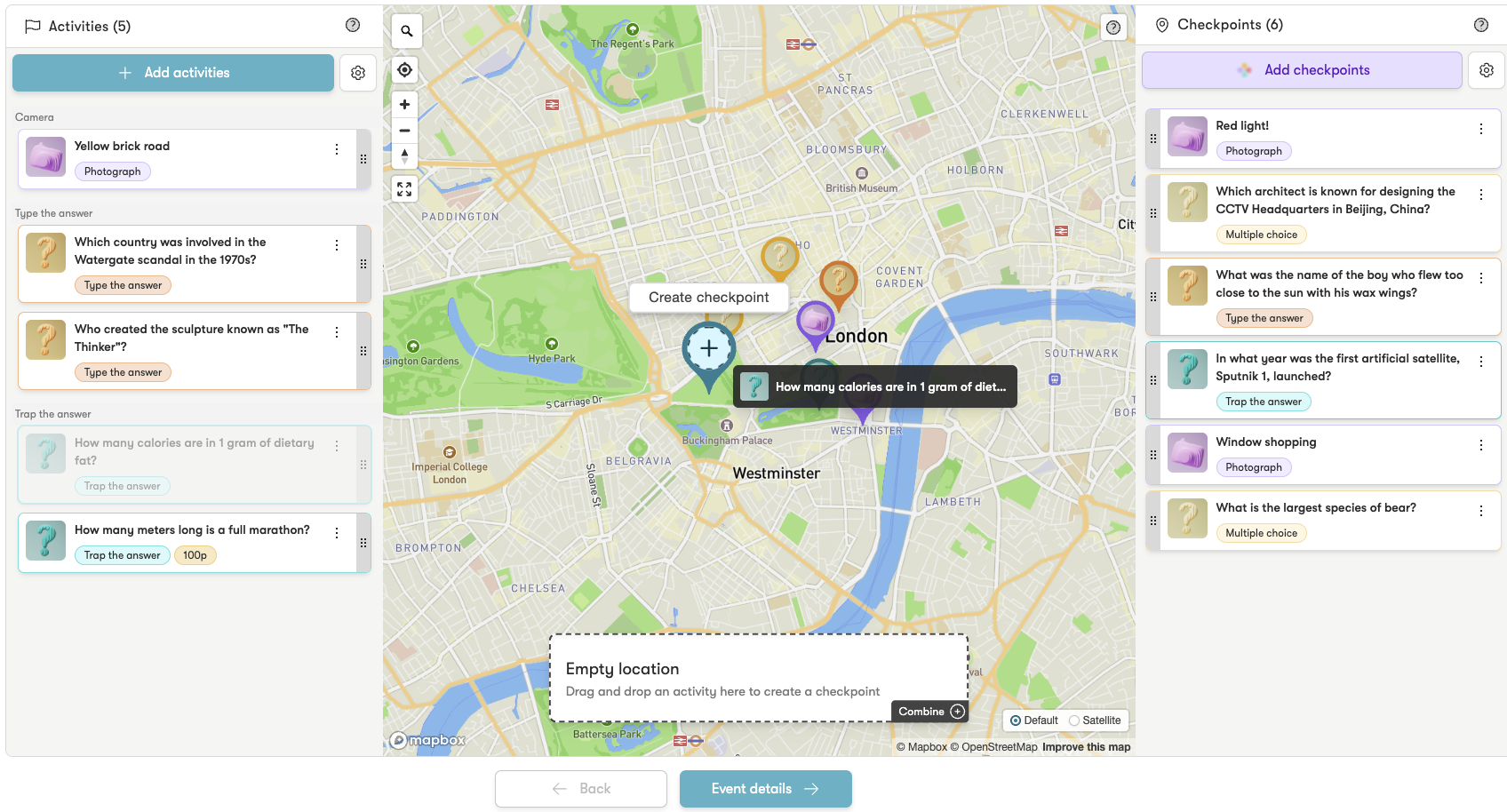Click Combine button on empty location
The height and width of the screenshot is (812, 1507).
930,712
